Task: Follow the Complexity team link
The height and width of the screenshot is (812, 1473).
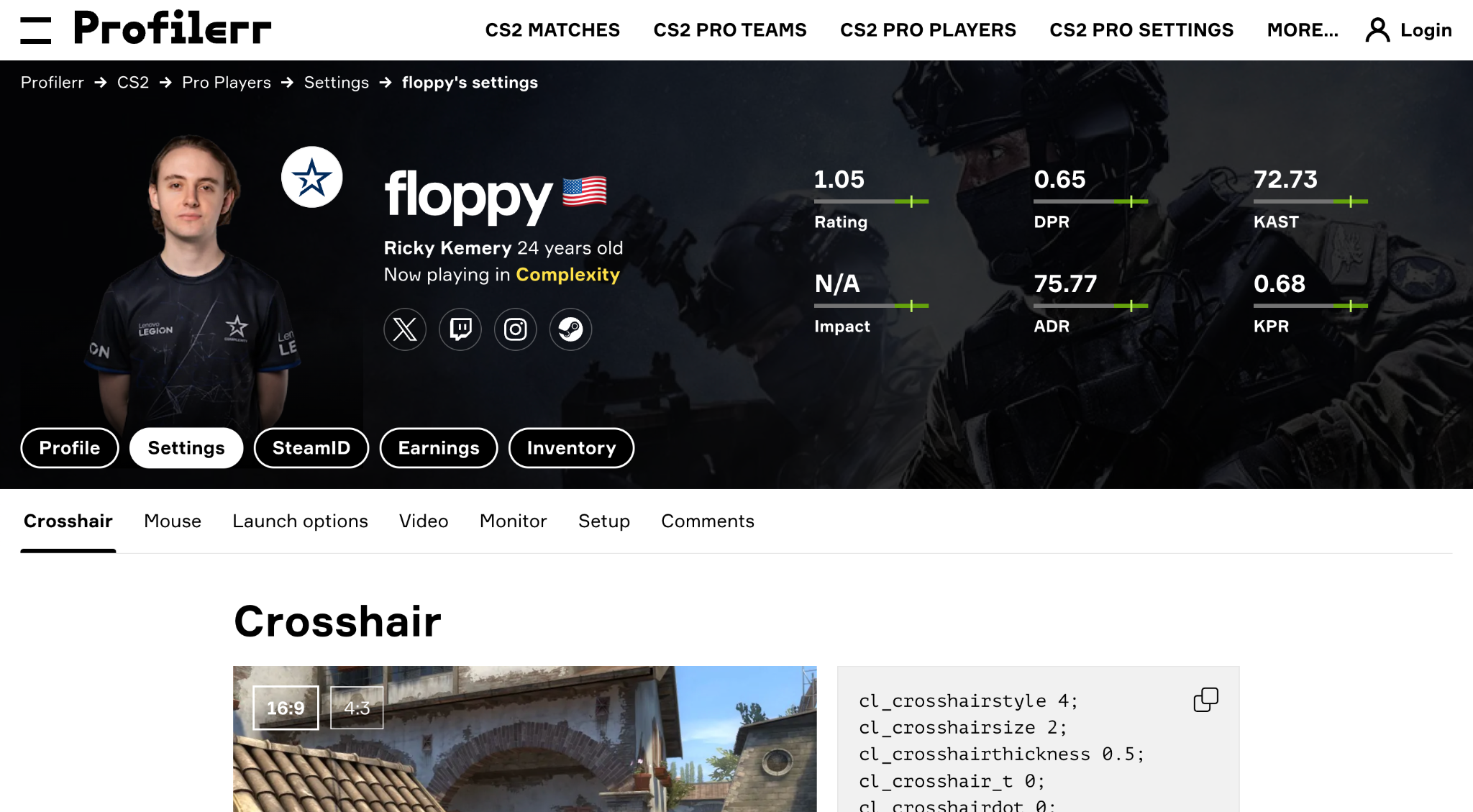Action: pyautogui.click(x=567, y=275)
